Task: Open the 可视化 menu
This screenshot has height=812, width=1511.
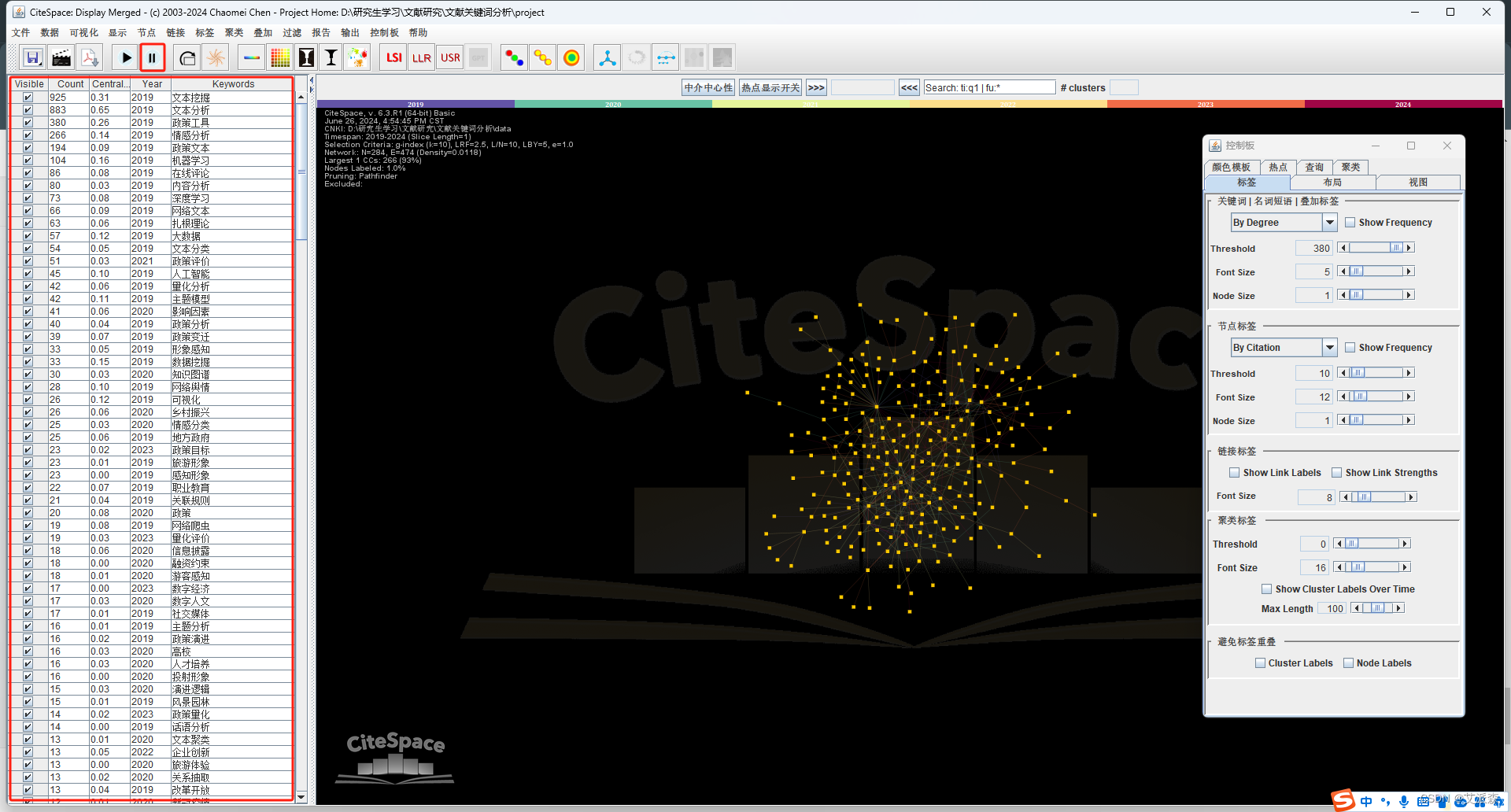Action: (x=84, y=32)
